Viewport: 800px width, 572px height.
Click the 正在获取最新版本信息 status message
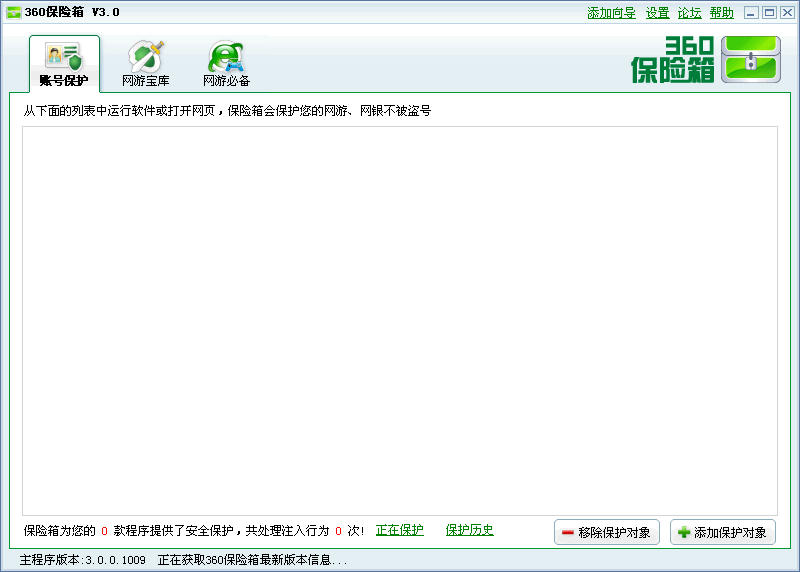coord(252,560)
